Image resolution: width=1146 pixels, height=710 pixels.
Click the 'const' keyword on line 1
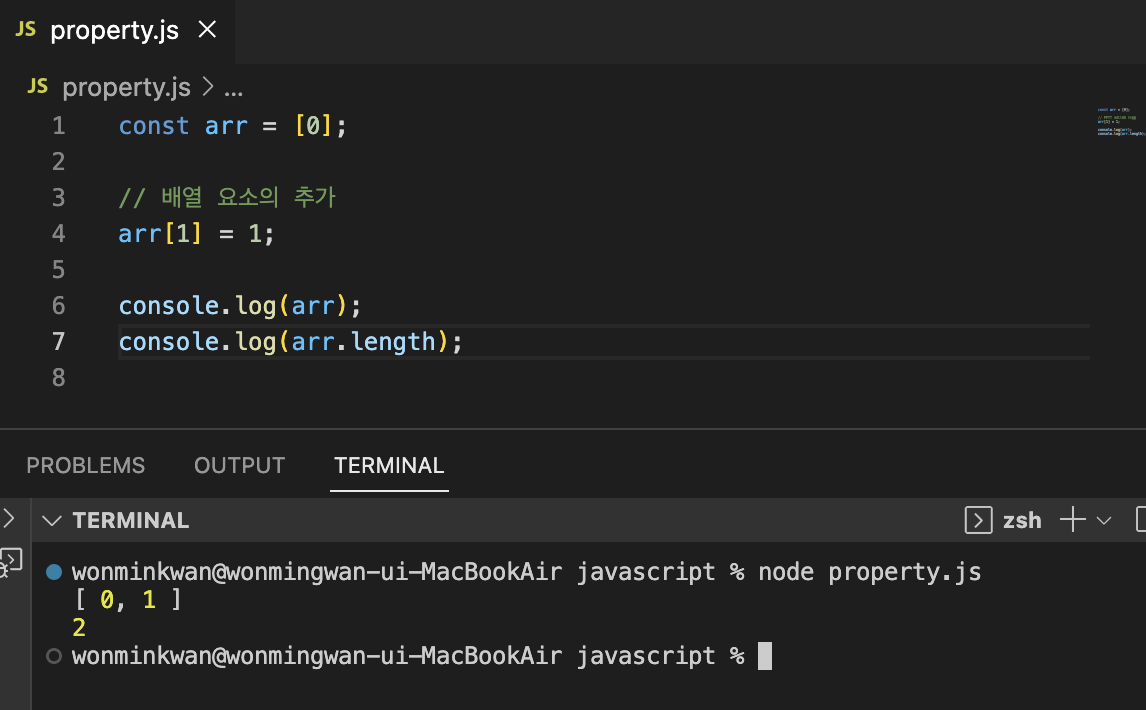(154, 126)
